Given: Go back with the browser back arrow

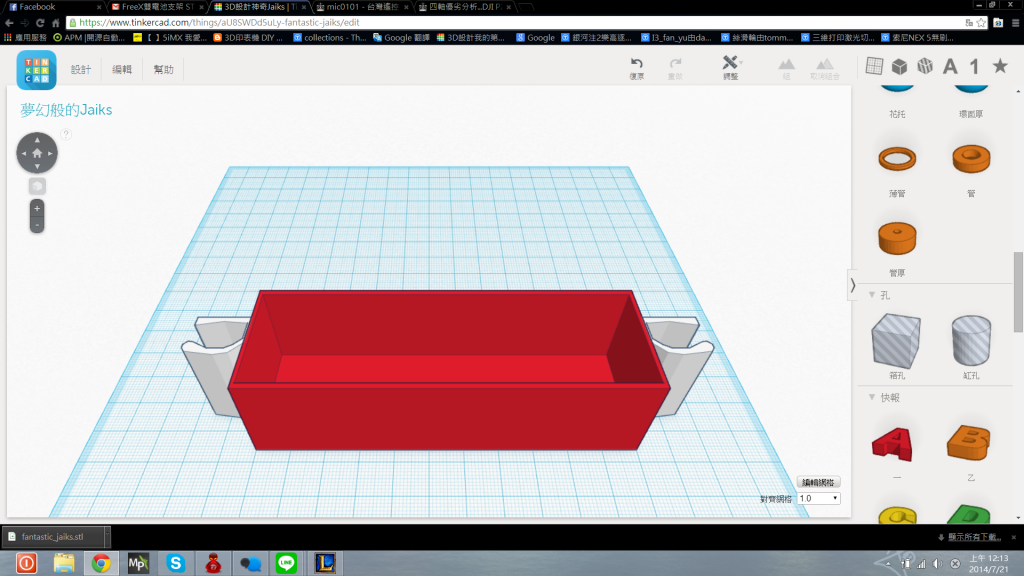Looking at the screenshot, I should click(9, 23).
